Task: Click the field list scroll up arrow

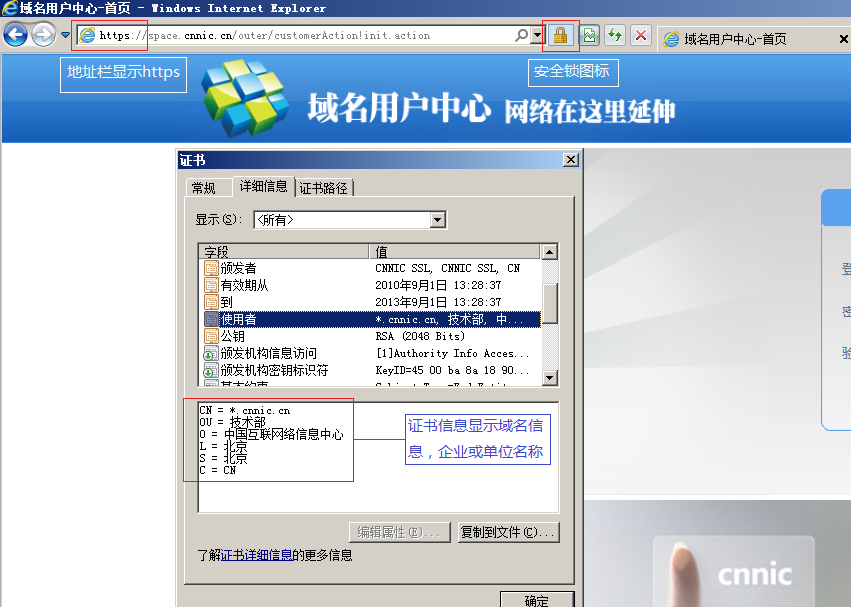Action: 549,252
